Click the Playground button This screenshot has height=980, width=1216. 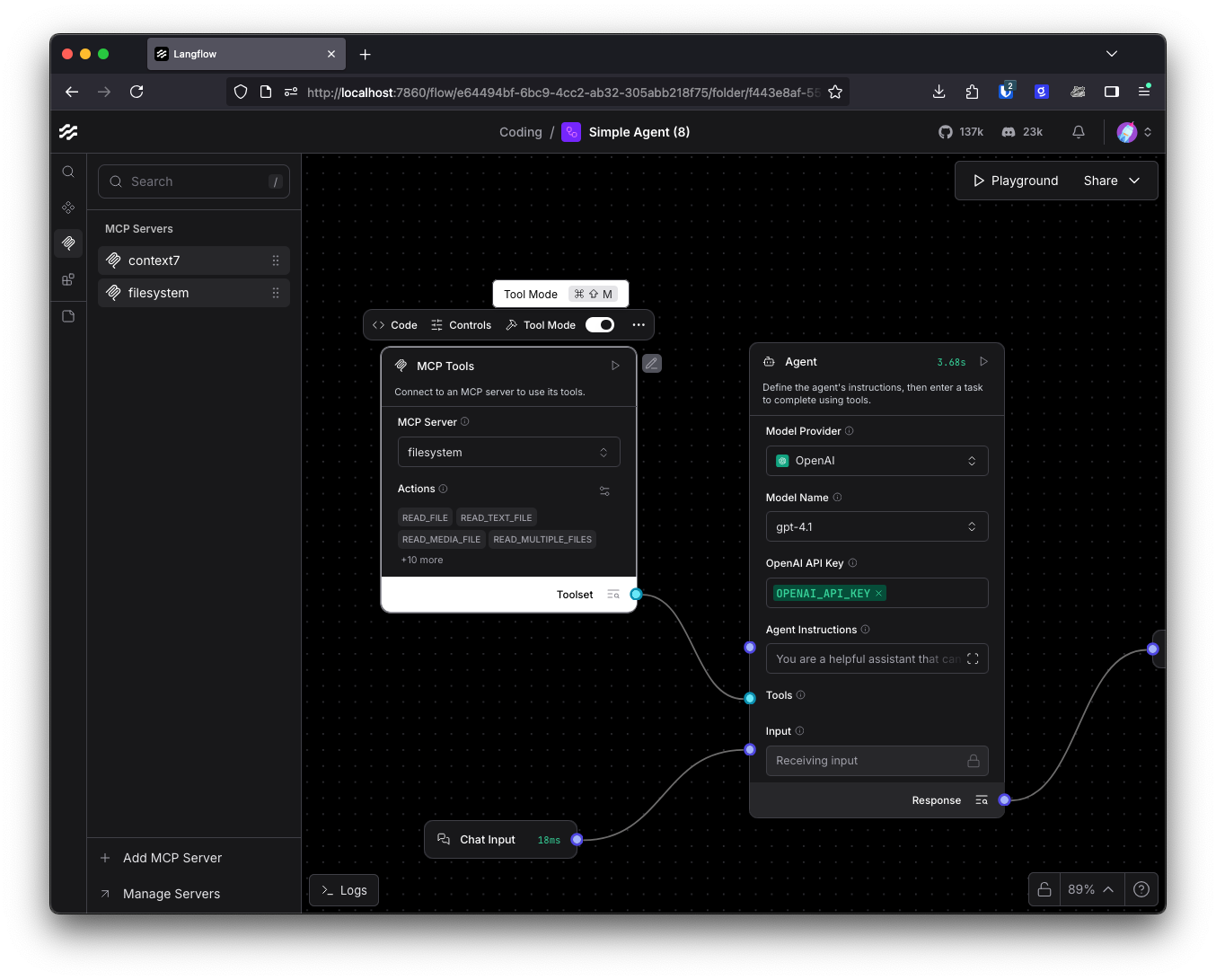click(x=1015, y=180)
